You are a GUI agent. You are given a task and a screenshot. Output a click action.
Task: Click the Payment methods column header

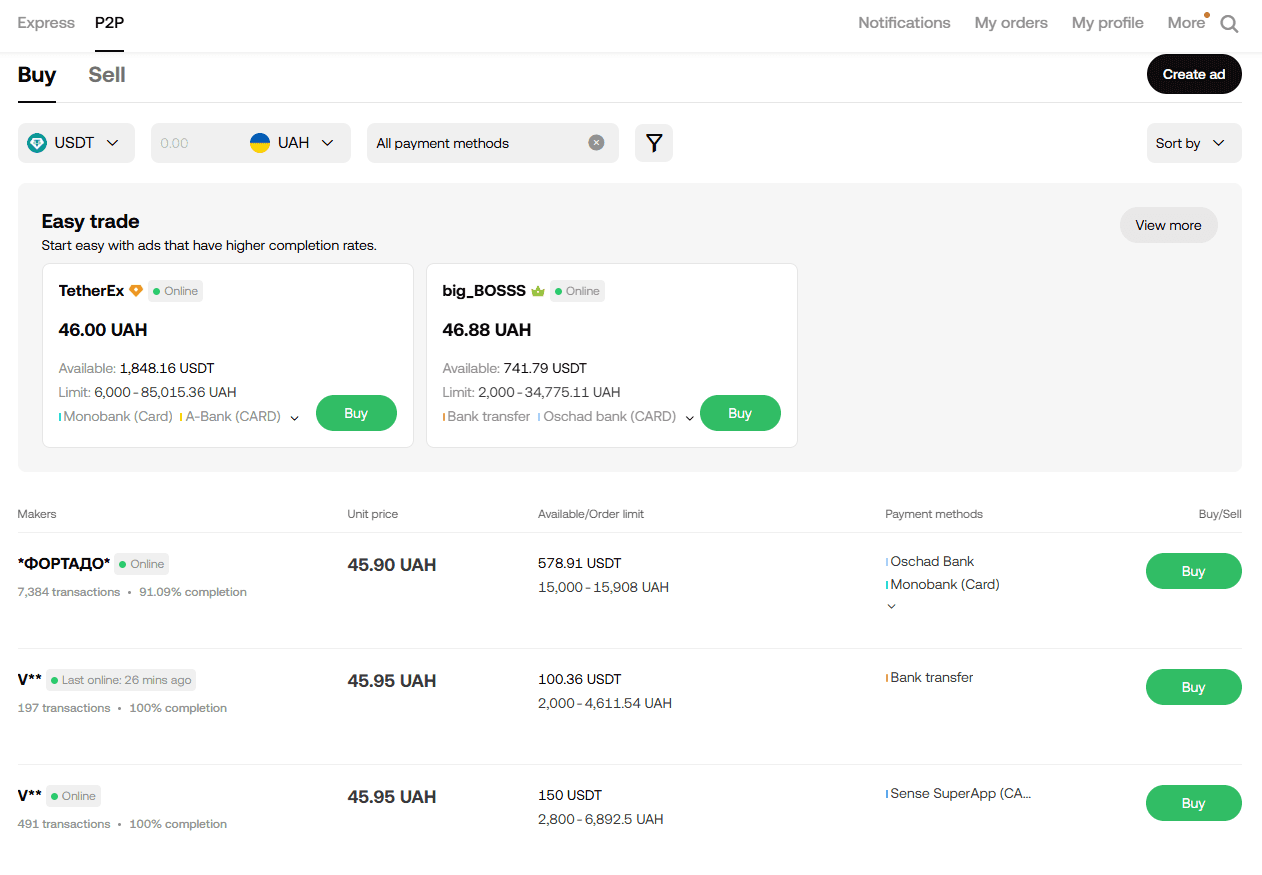tap(934, 514)
